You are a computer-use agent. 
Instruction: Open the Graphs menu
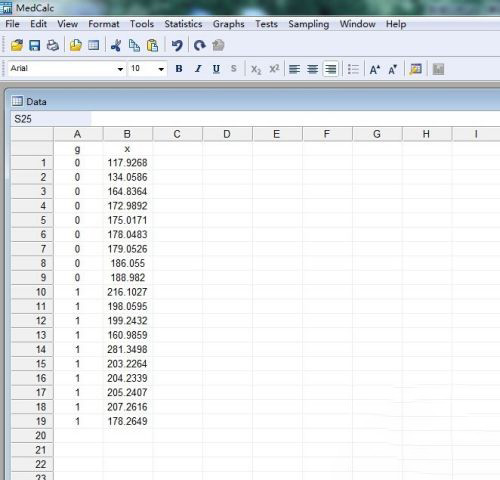[229, 24]
